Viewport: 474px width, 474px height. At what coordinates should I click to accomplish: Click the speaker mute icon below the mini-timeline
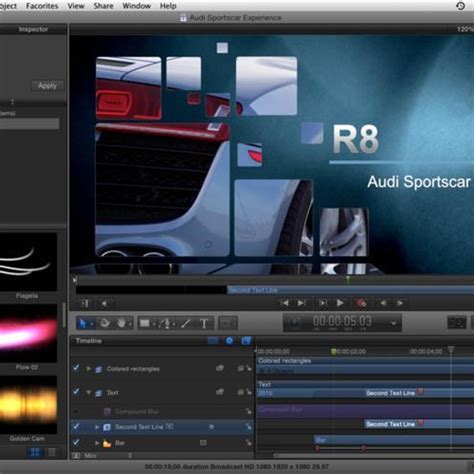coord(104,303)
